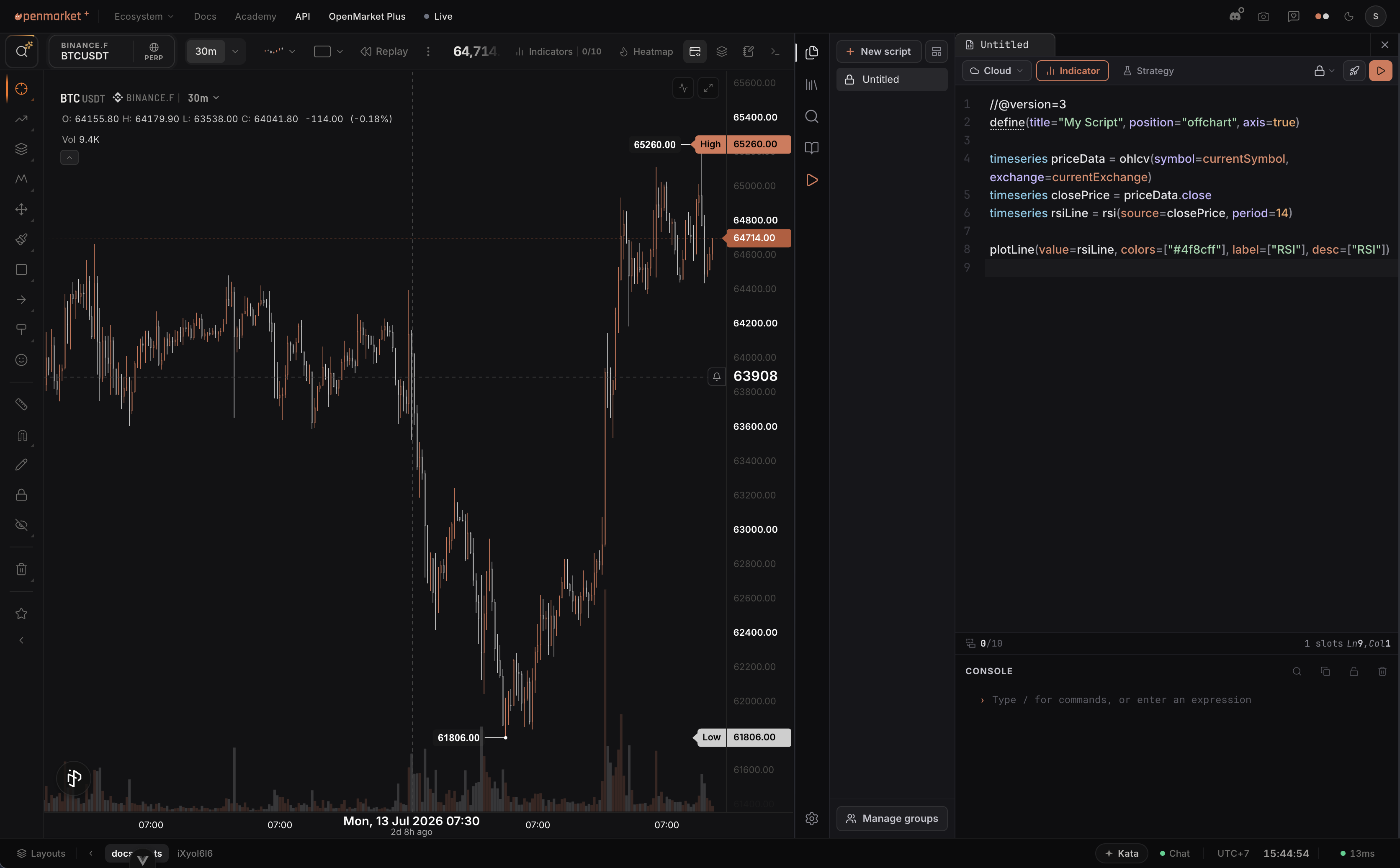The height and width of the screenshot is (868, 1400).
Task: Toggle the script editor panel icon
Action: [695, 51]
